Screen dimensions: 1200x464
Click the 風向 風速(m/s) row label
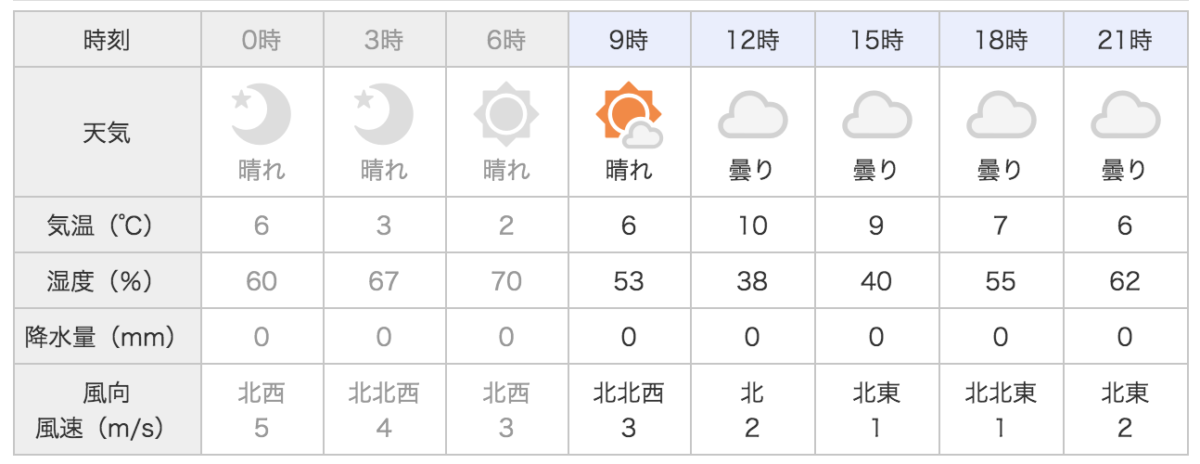(x=106, y=410)
